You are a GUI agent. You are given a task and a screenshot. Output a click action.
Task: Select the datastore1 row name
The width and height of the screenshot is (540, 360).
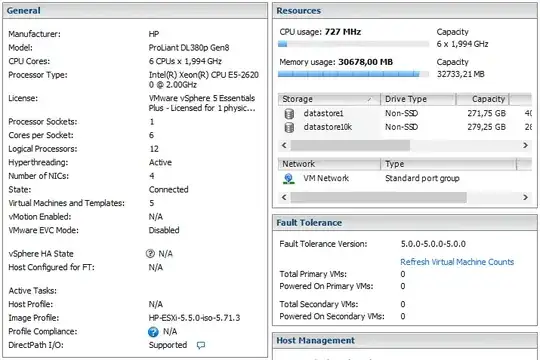pos(323,113)
